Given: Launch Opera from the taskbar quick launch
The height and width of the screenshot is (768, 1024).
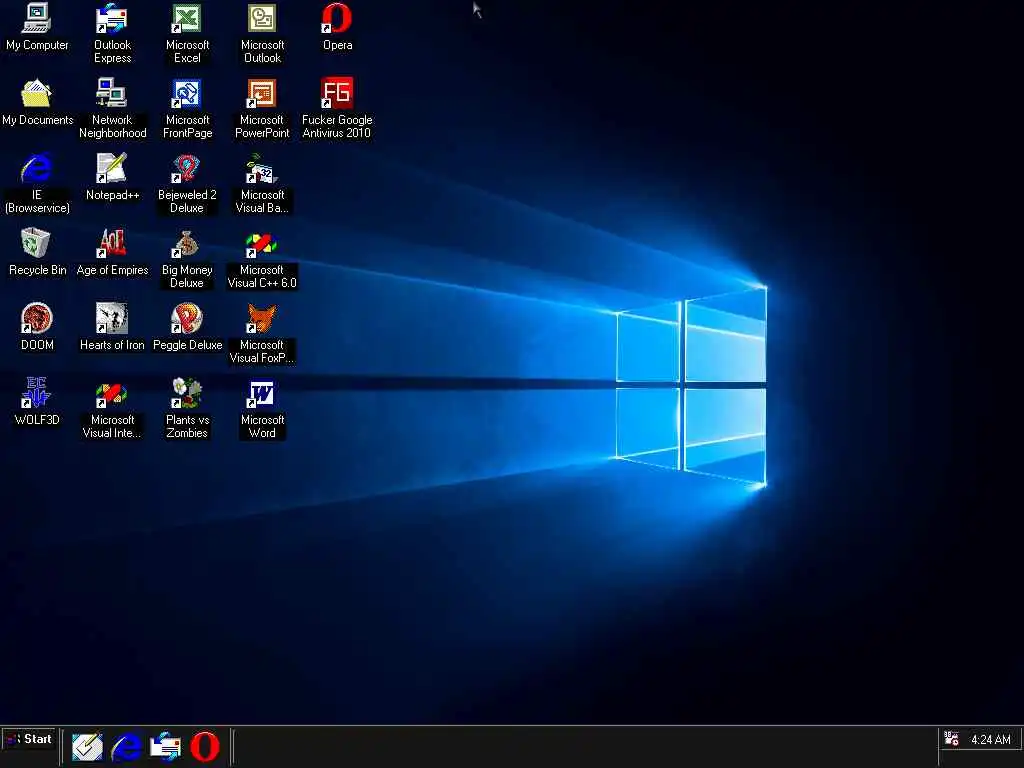Looking at the screenshot, I should [x=204, y=746].
